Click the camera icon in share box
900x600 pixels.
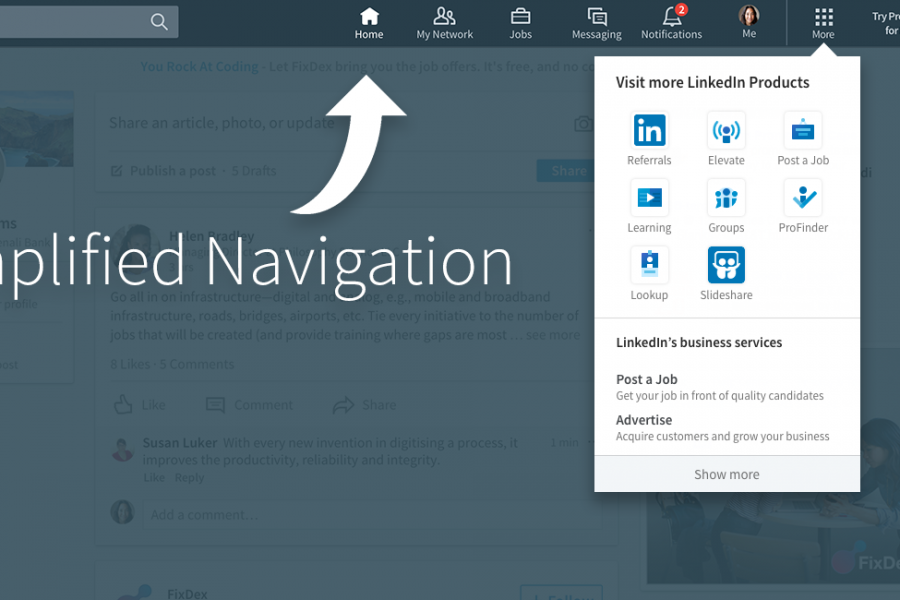point(583,123)
